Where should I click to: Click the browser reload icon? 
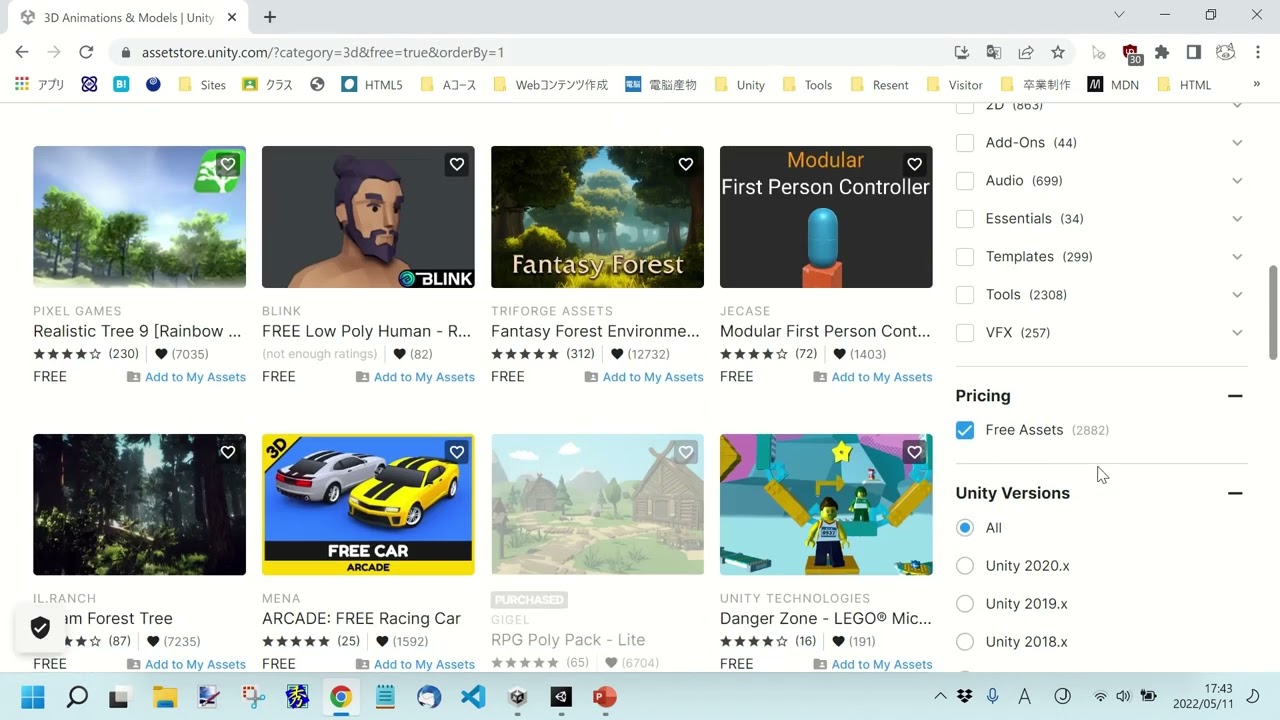point(86,52)
